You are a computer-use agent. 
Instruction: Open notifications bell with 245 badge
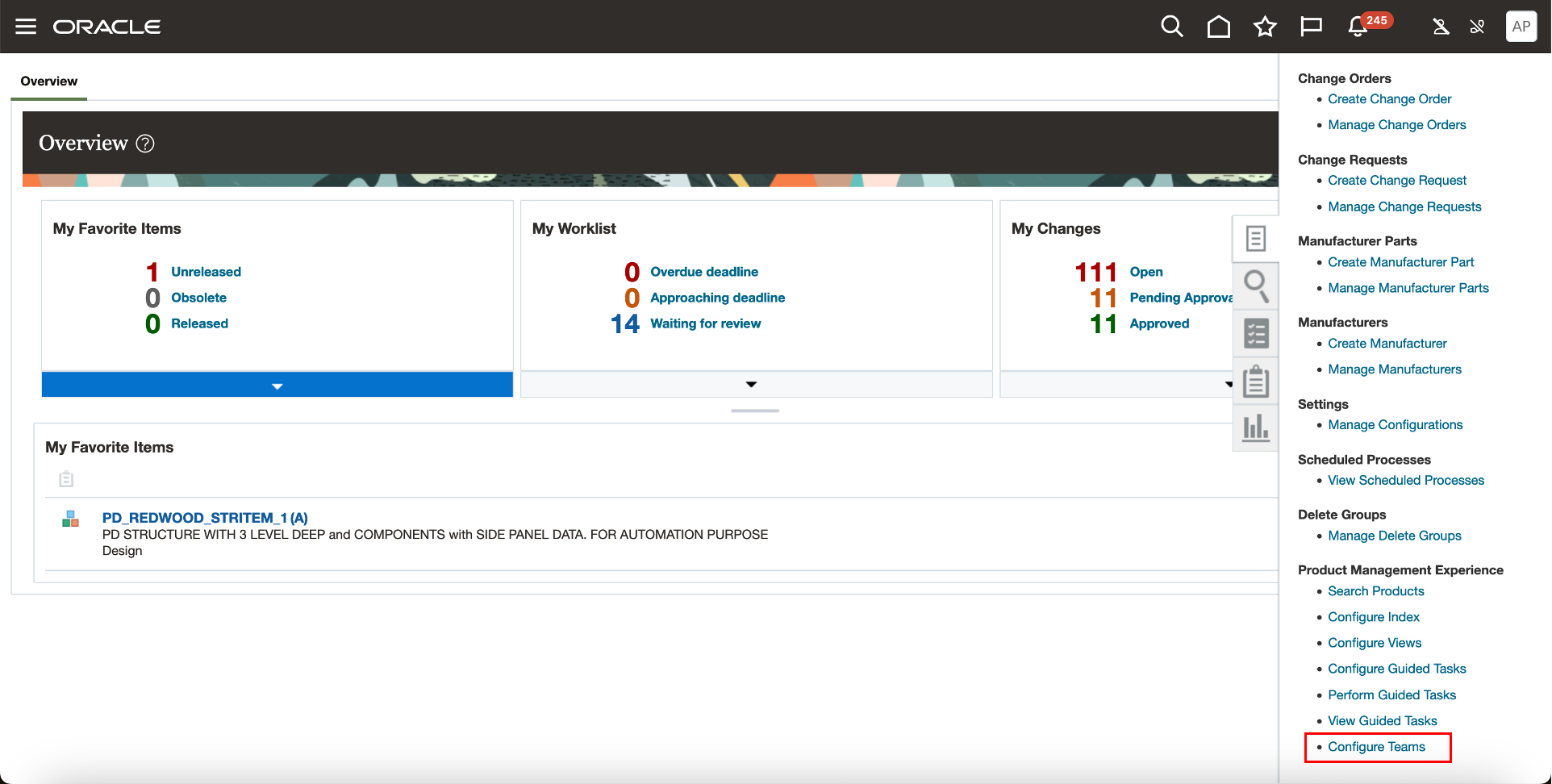1358,27
